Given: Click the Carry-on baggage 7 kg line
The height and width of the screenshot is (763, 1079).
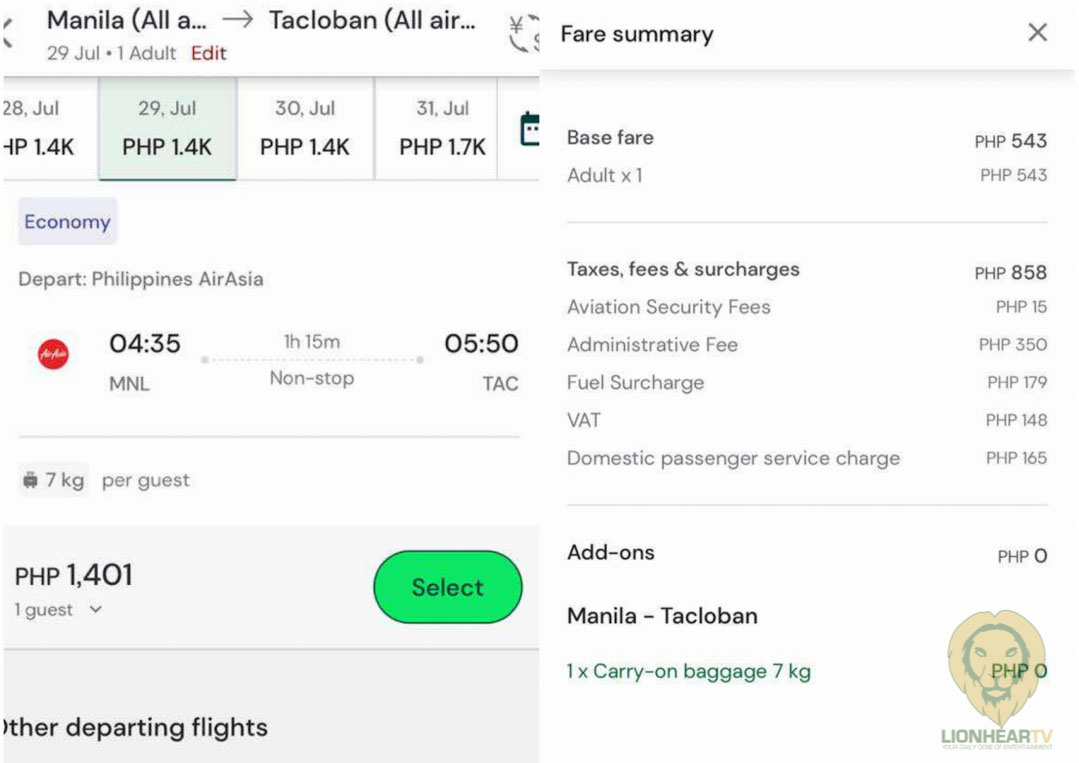Looking at the screenshot, I should (688, 672).
